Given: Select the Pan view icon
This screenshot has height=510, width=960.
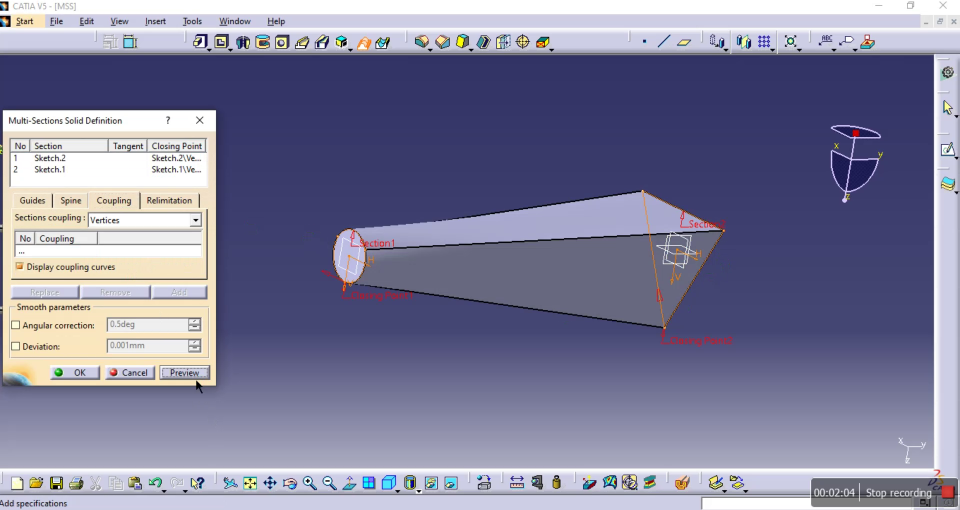Looking at the screenshot, I should (x=269, y=484).
